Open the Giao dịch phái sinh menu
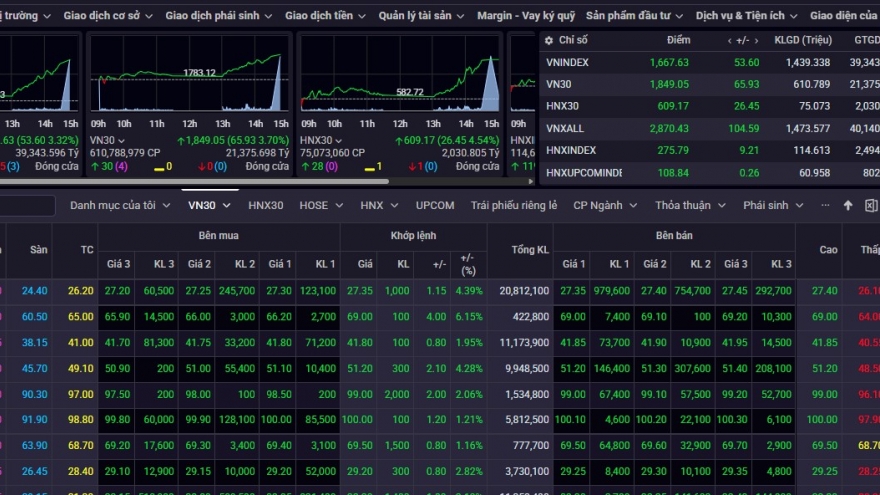The image size is (880, 495). tap(218, 16)
